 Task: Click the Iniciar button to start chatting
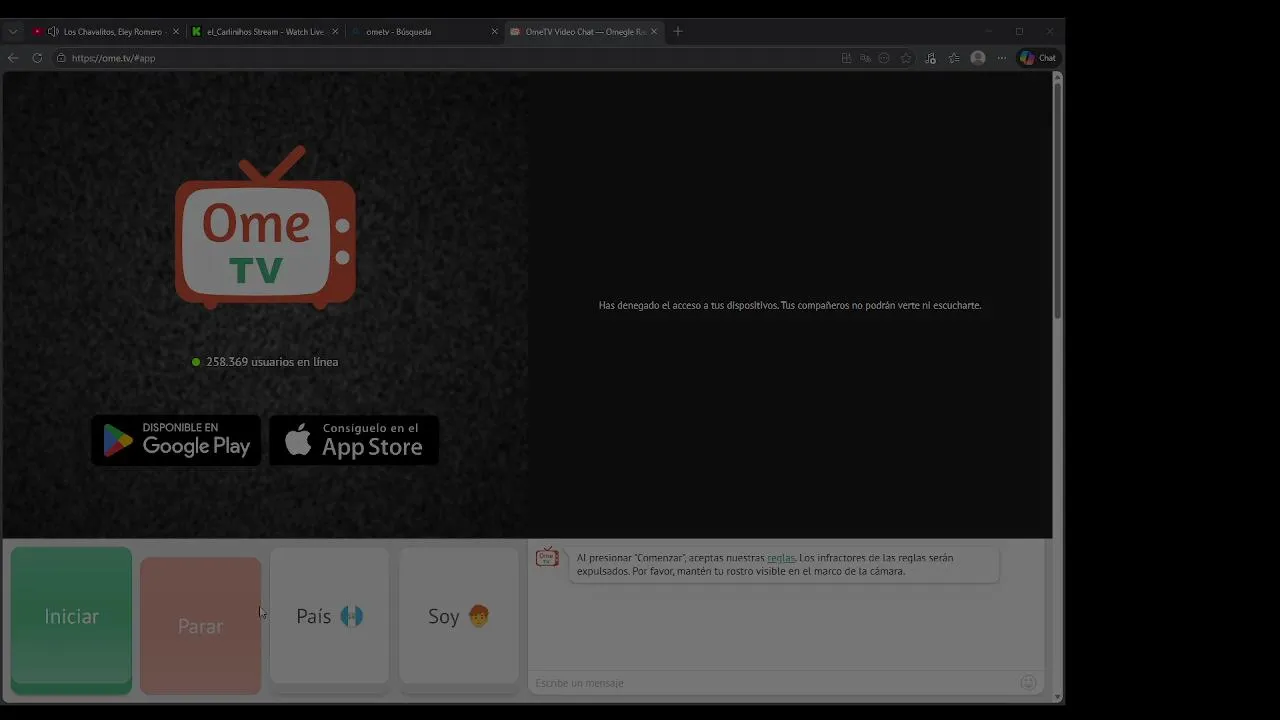[x=71, y=619]
